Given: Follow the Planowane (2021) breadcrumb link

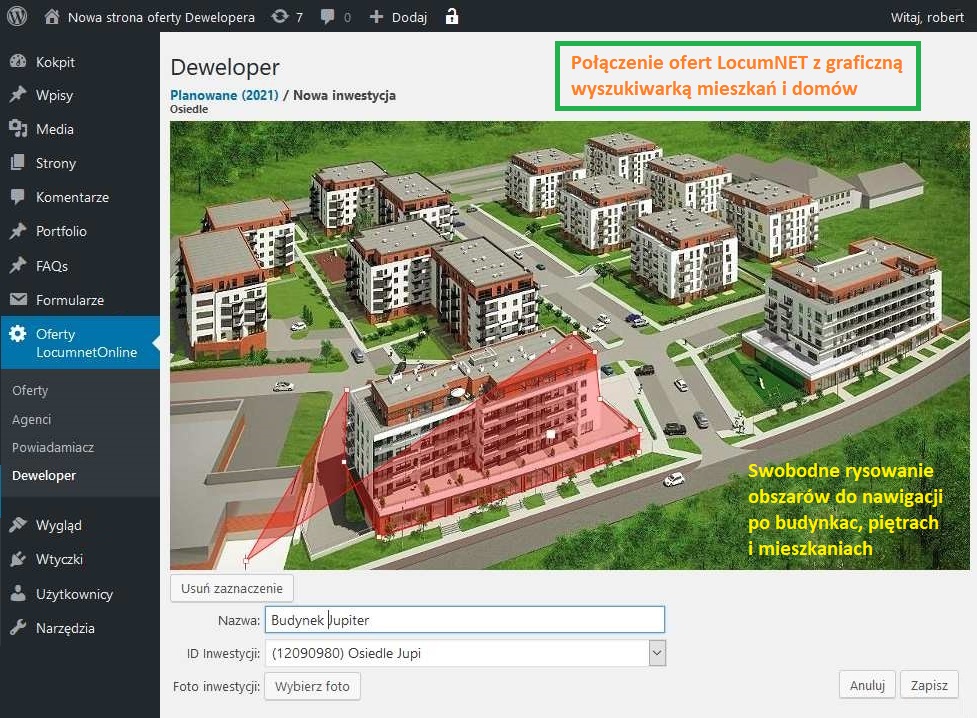Looking at the screenshot, I should tap(224, 95).
